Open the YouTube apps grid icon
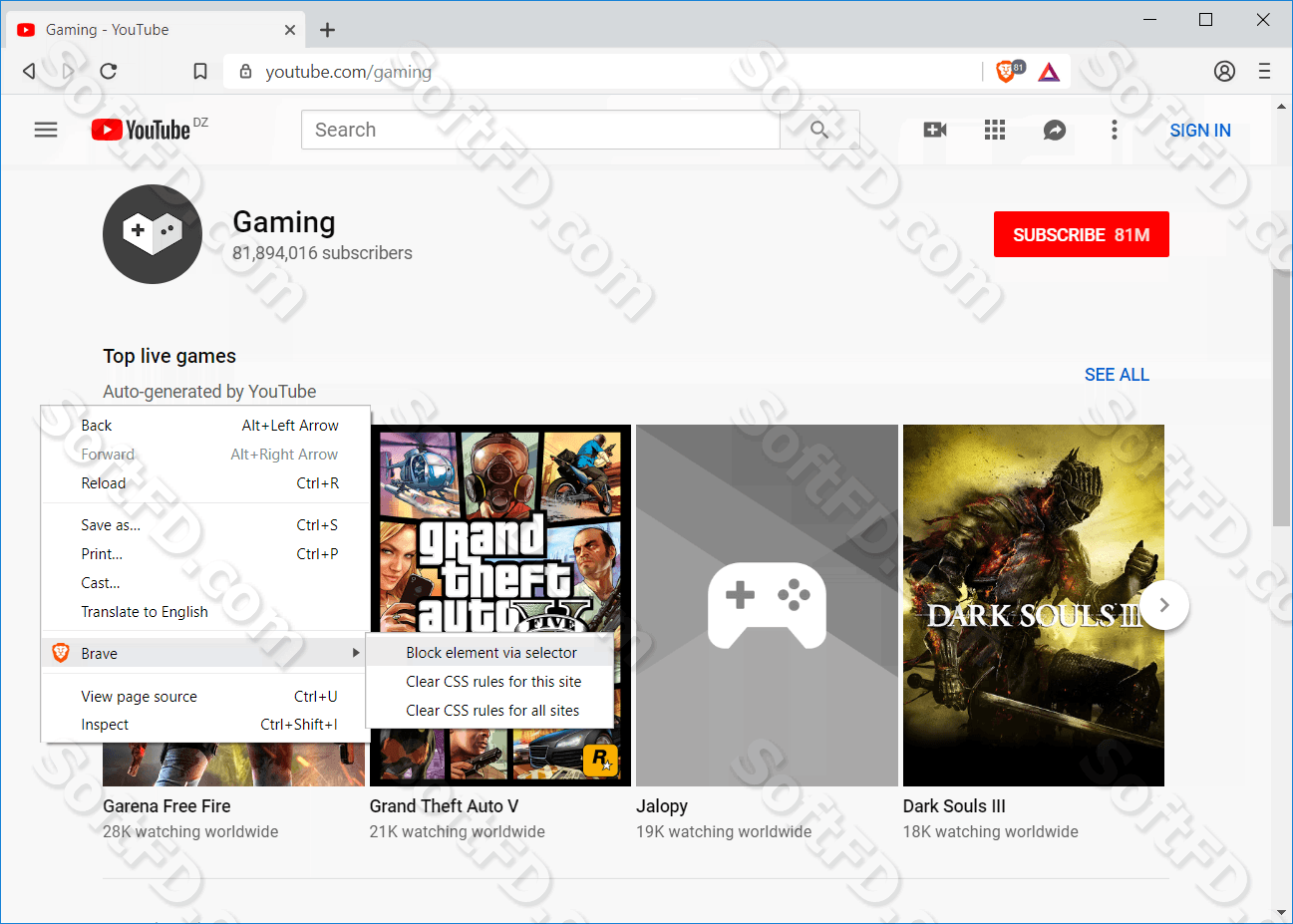1293x924 pixels. 995,130
